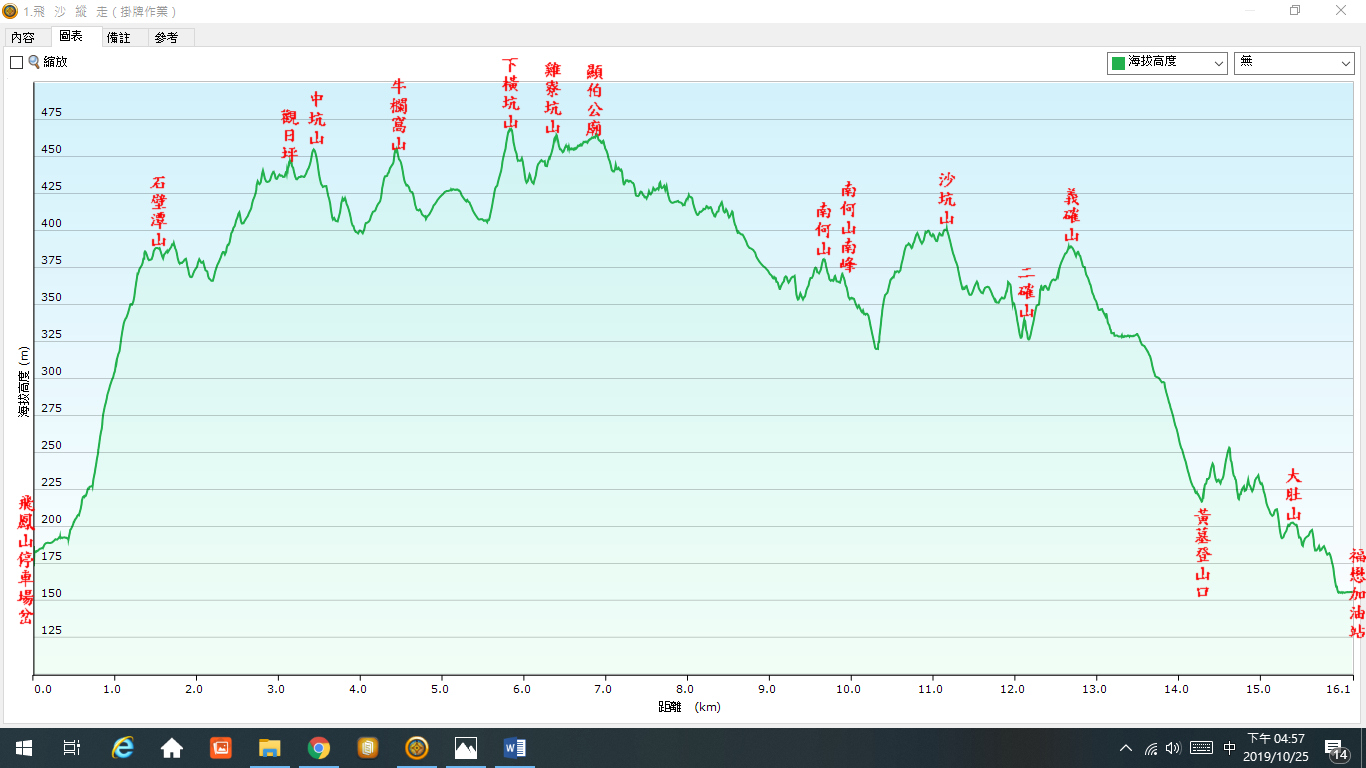Switch to the 內容 tab

pos(23,38)
